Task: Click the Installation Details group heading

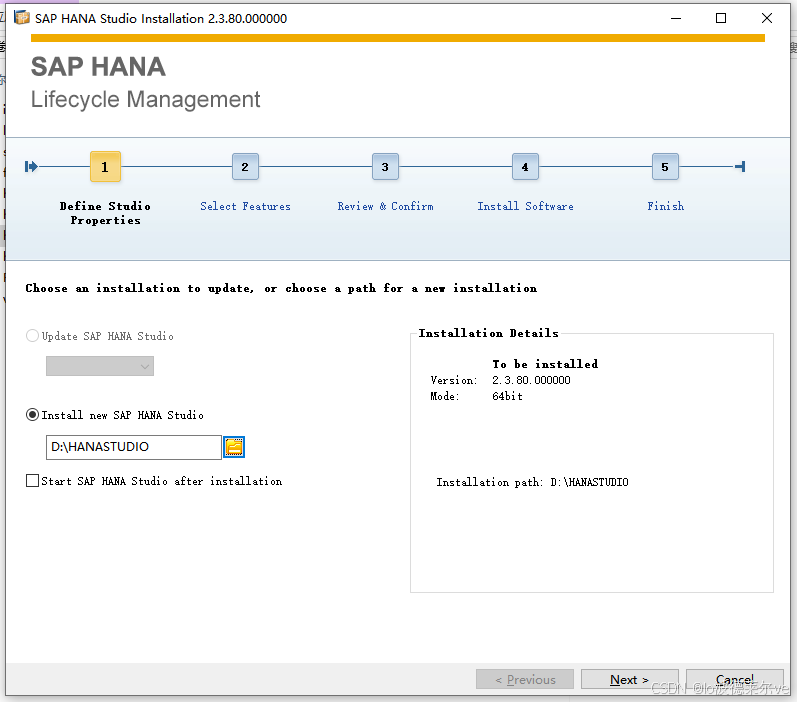Action: tap(488, 333)
